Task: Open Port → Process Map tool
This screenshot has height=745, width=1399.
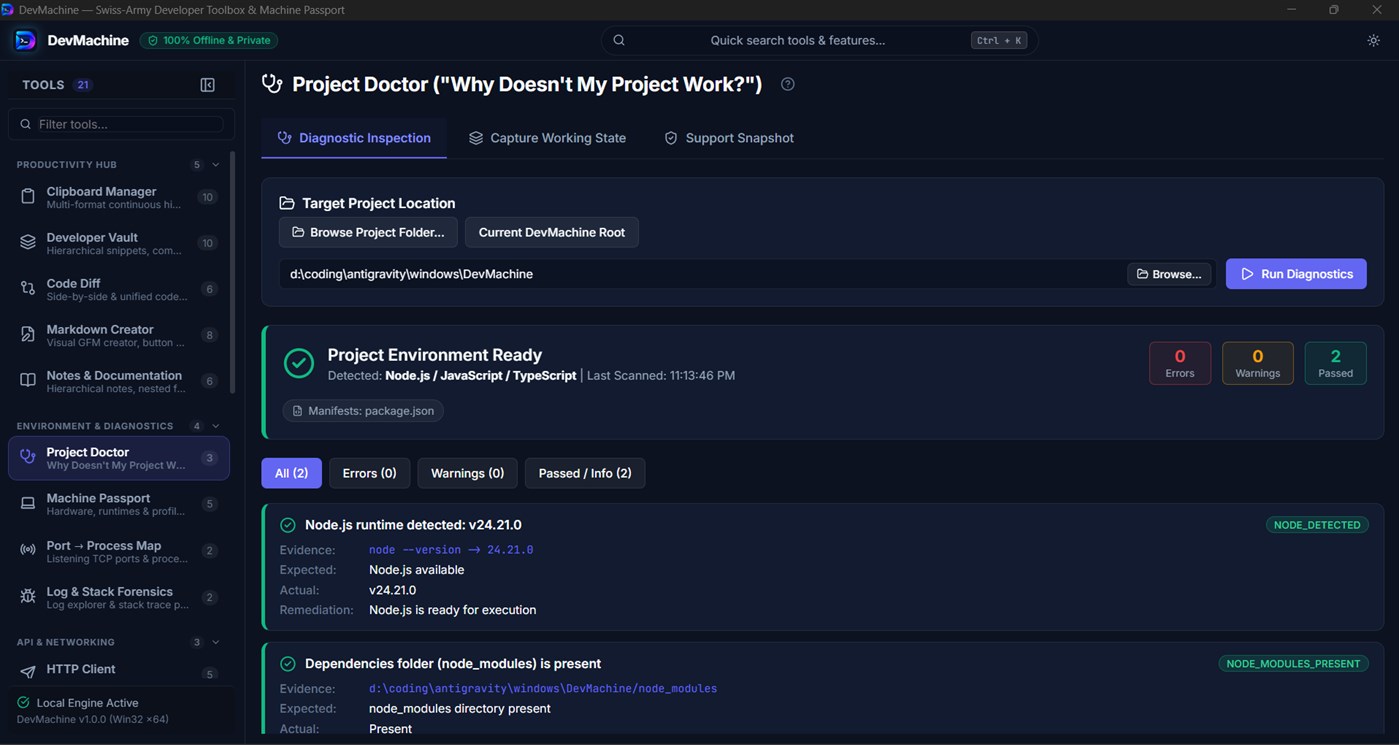Action: click(x=119, y=551)
